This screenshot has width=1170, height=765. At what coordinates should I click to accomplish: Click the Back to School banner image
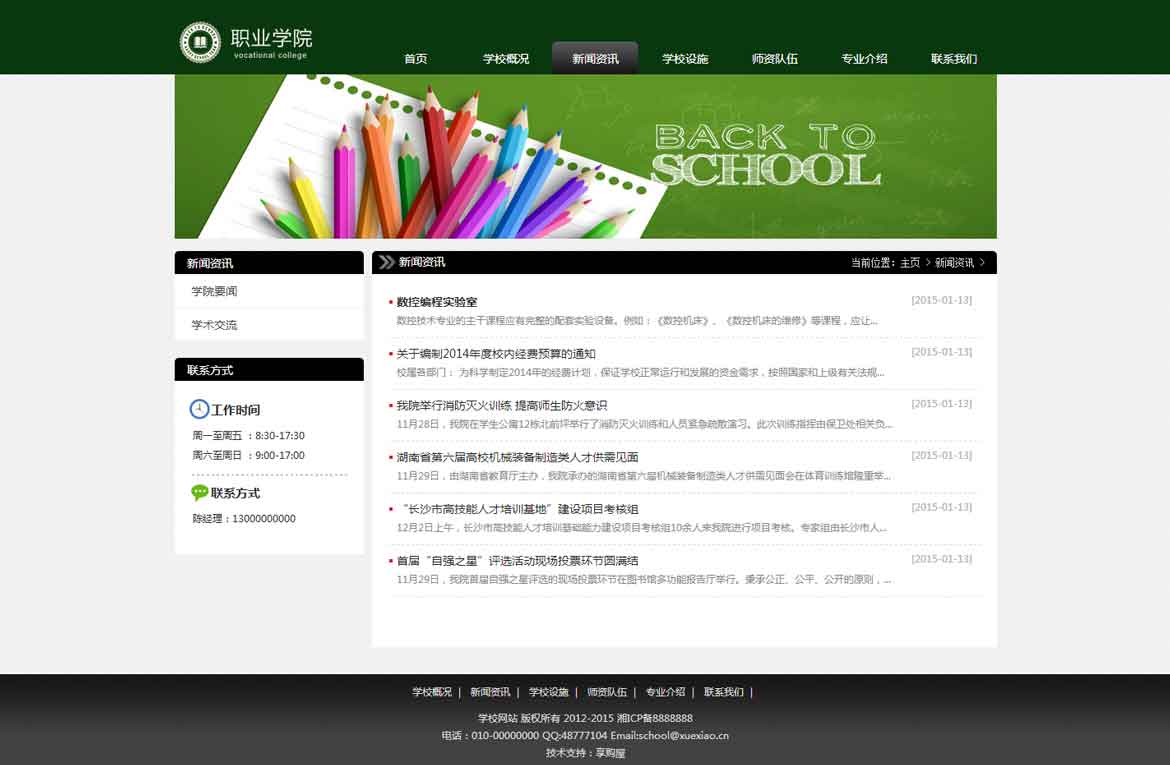coord(586,156)
